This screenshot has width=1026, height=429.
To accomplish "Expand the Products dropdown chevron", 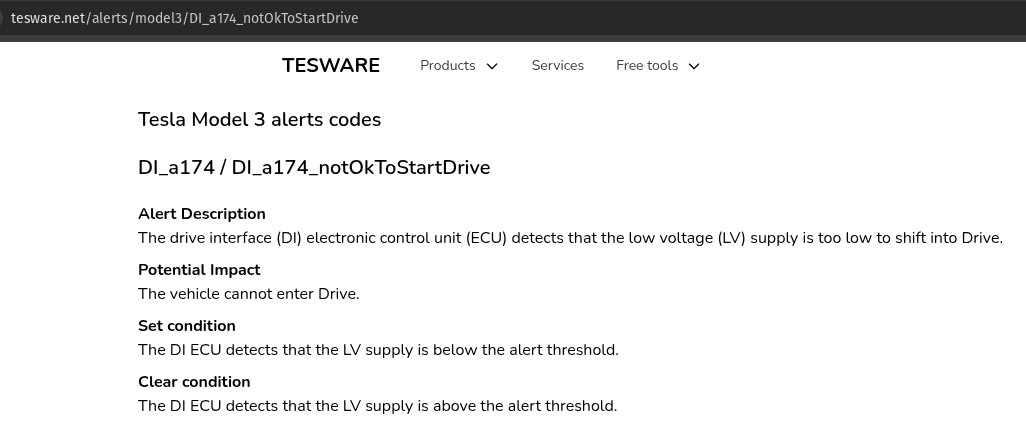I will pos(492,66).
